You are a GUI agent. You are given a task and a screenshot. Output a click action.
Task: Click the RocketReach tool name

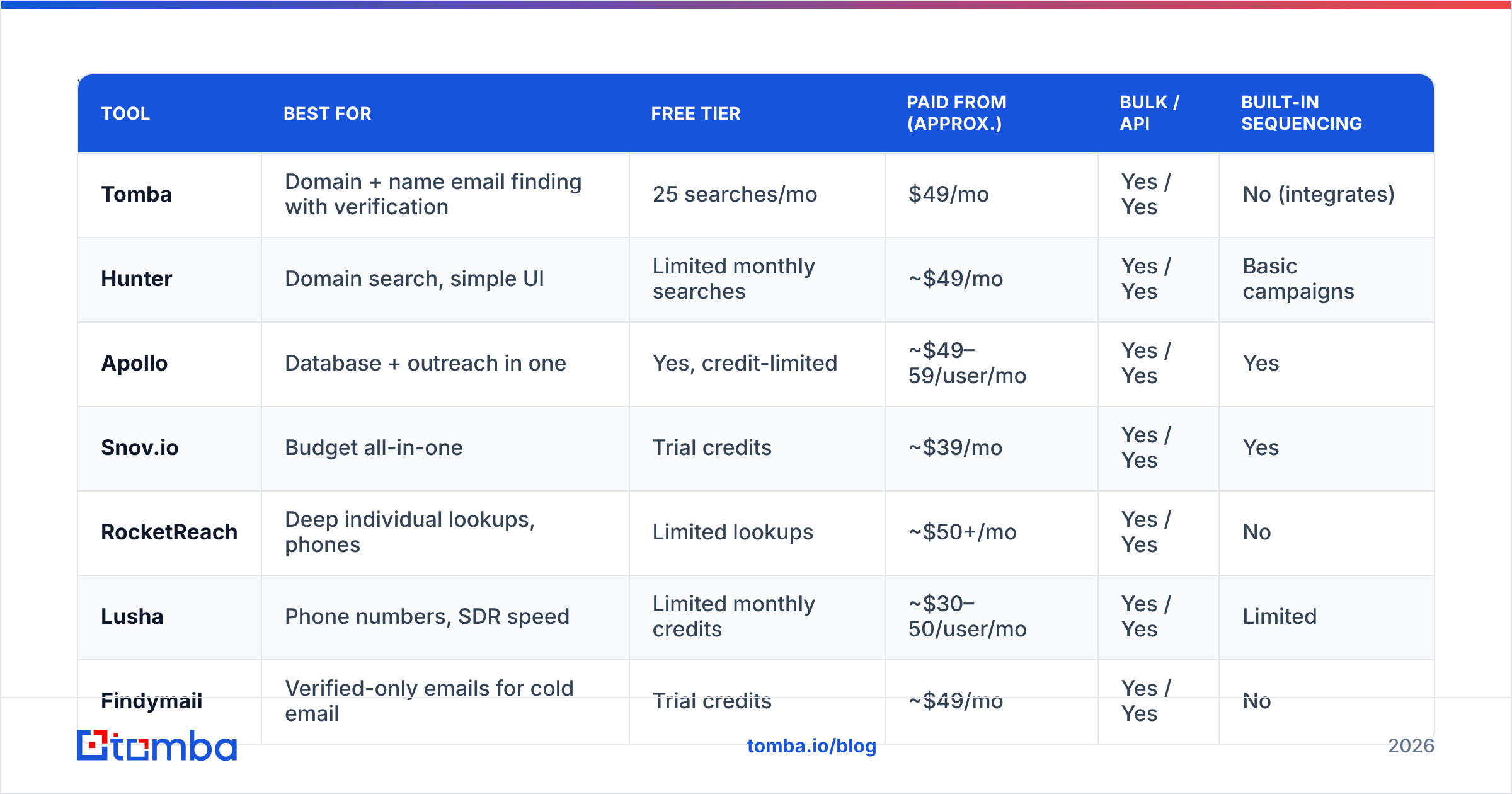coord(169,532)
